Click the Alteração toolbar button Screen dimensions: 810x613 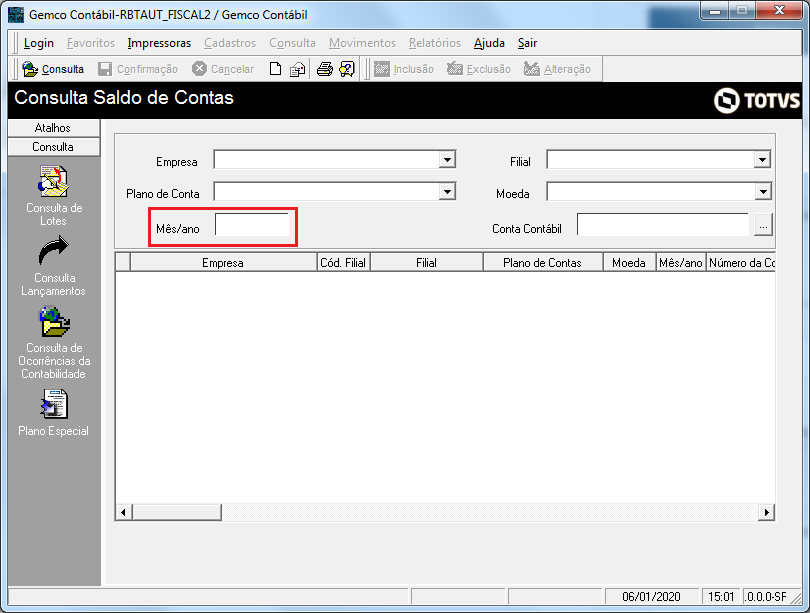557,69
